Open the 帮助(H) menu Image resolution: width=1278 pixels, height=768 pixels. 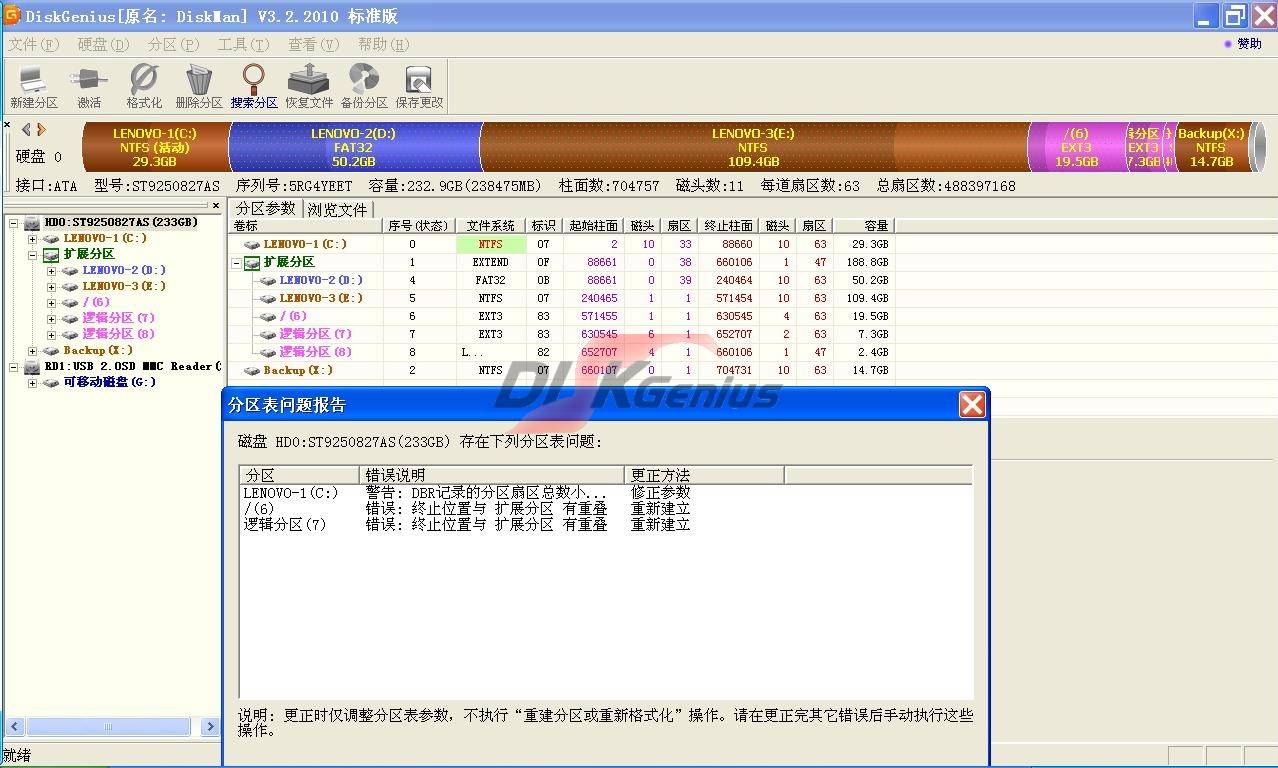click(383, 44)
